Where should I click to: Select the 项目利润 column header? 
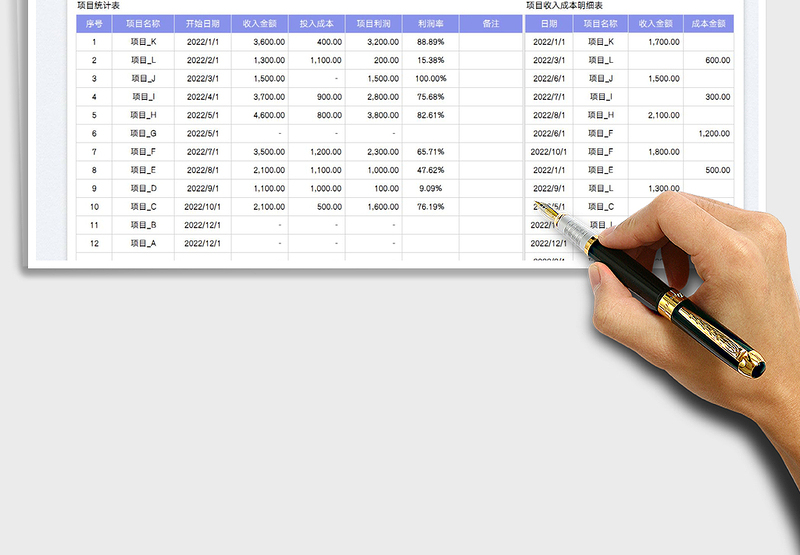tap(373, 23)
